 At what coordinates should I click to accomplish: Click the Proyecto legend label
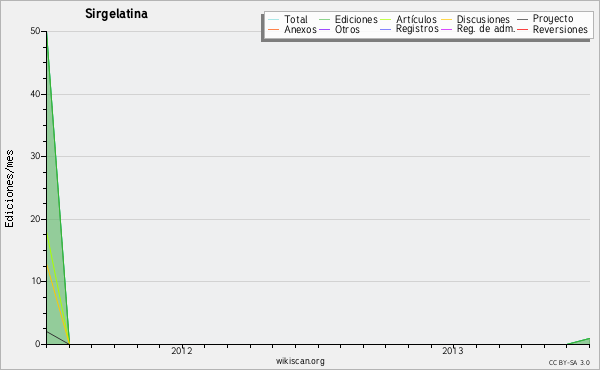[x=553, y=18]
